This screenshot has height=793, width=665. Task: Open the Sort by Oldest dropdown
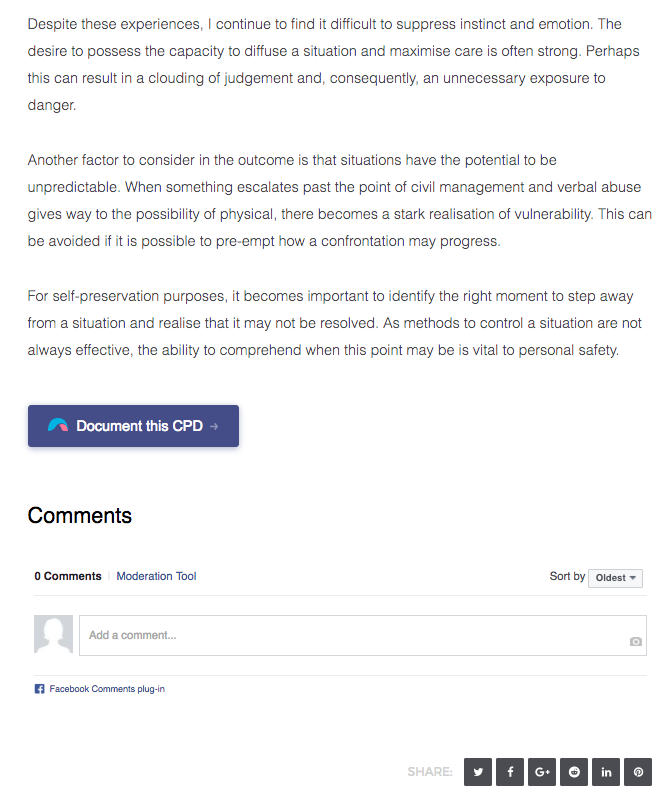(615, 578)
